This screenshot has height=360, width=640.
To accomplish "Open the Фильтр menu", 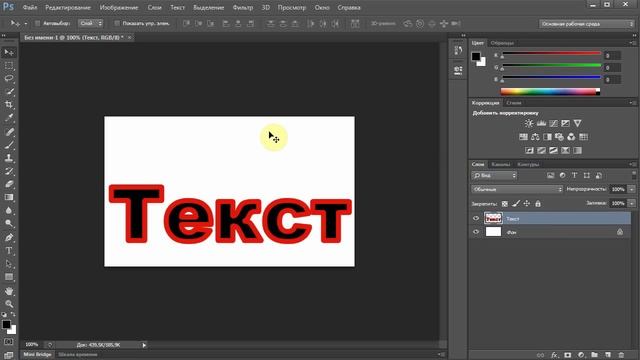I will (x=243, y=7).
